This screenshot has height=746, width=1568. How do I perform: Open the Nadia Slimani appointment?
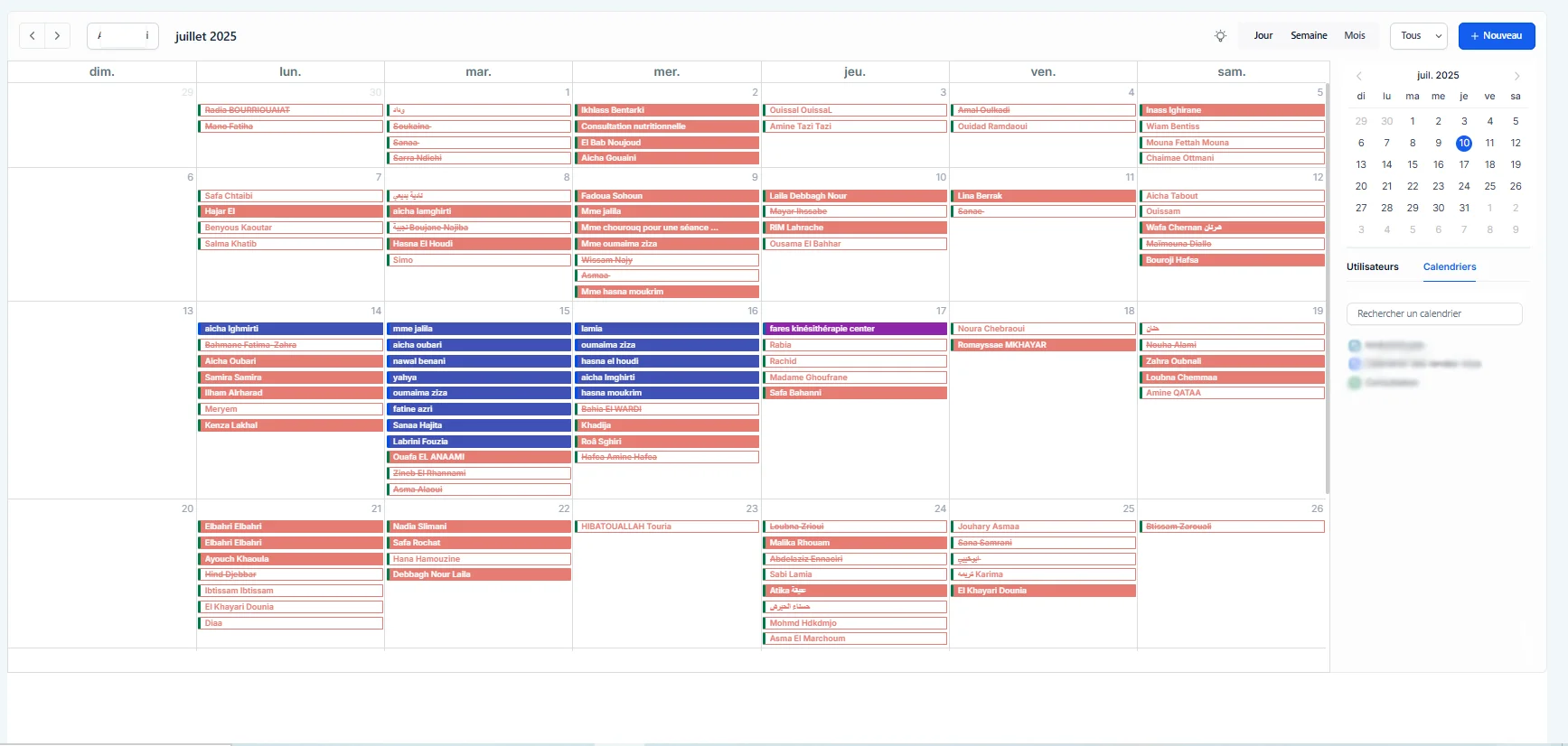pos(478,527)
